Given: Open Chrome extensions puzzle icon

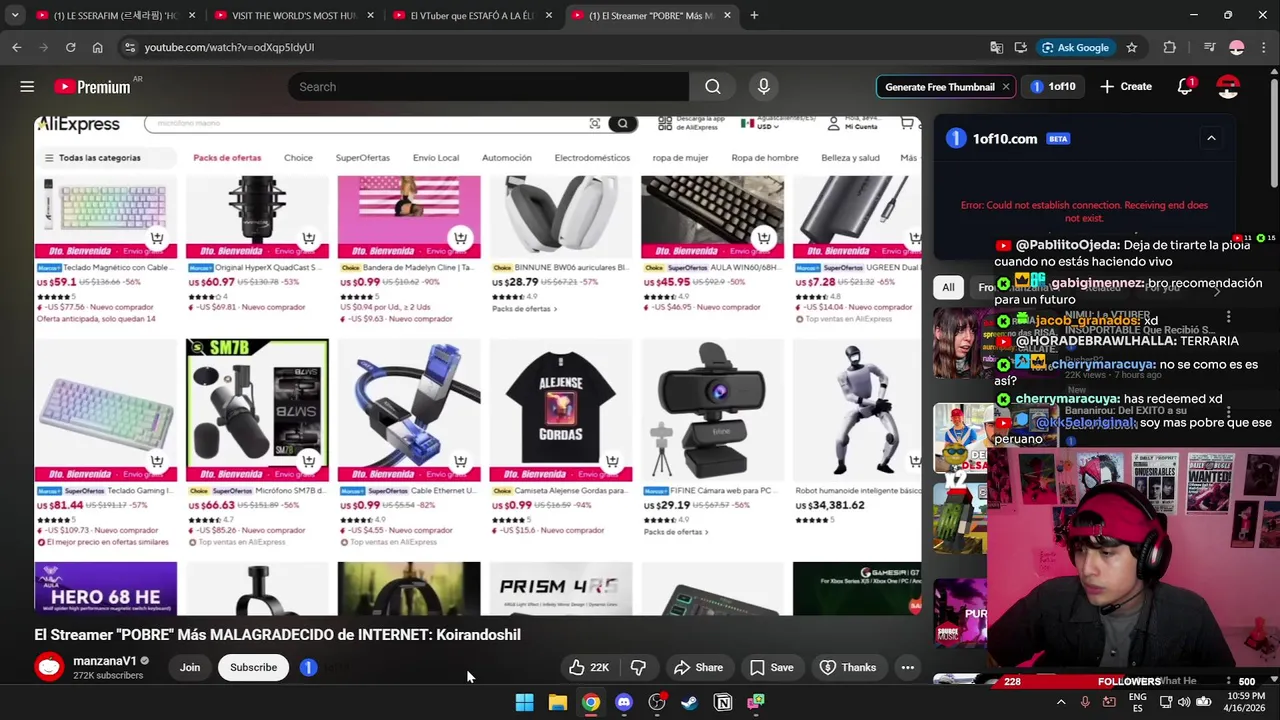Looking at the screenshot, I should click(1169, 47).
